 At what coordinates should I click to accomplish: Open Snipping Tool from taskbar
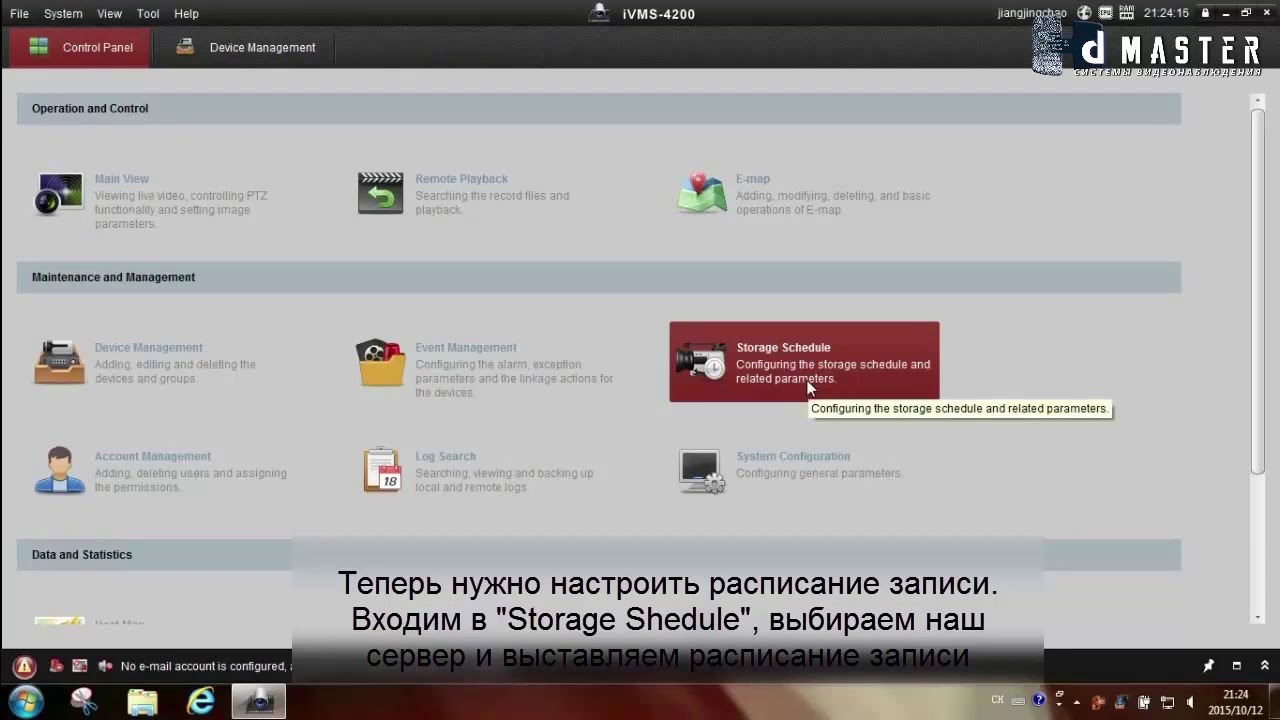point(84,701)
